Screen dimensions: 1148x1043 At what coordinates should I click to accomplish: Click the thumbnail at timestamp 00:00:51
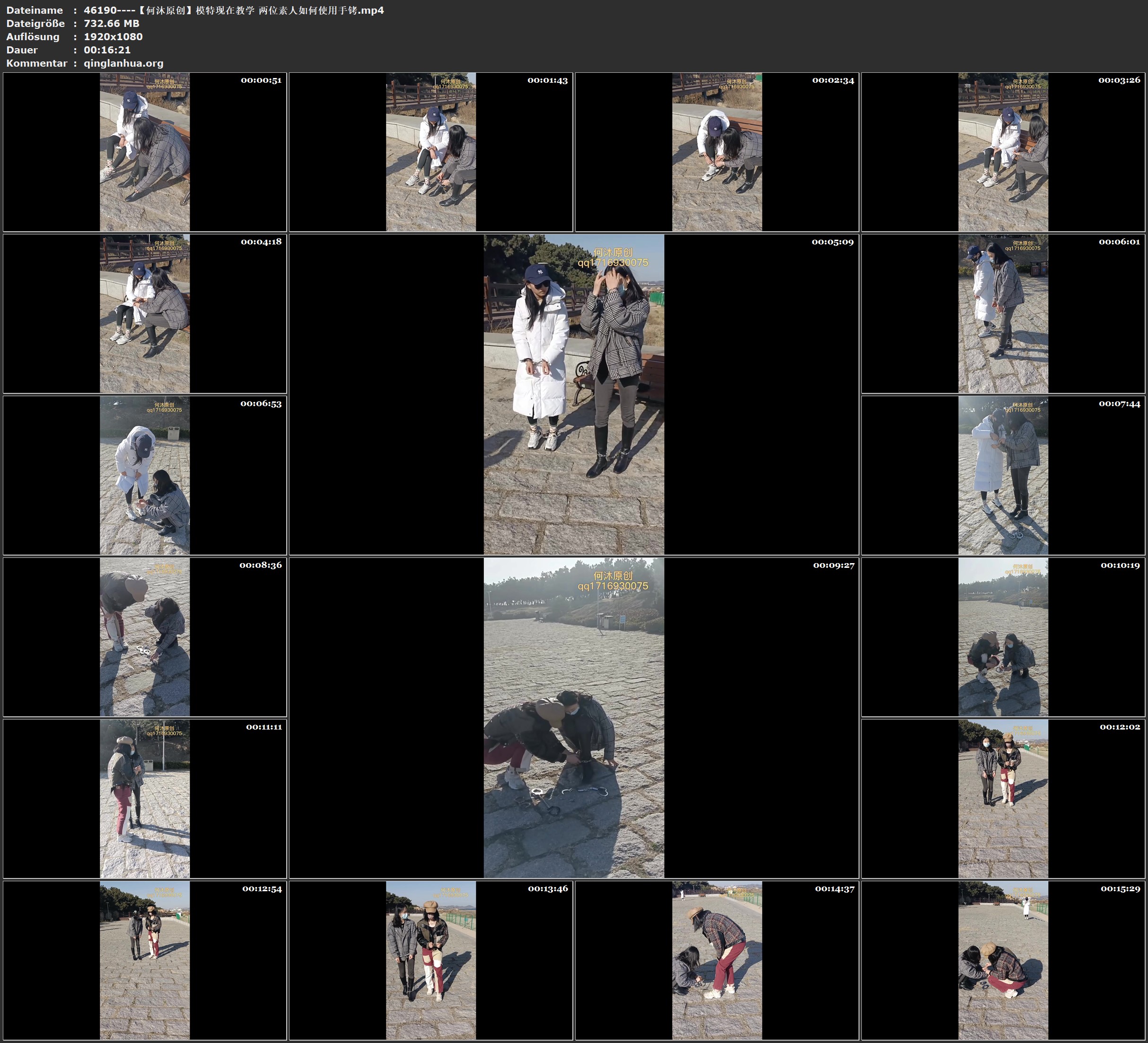pyautogui.click(x=145, y=152)
